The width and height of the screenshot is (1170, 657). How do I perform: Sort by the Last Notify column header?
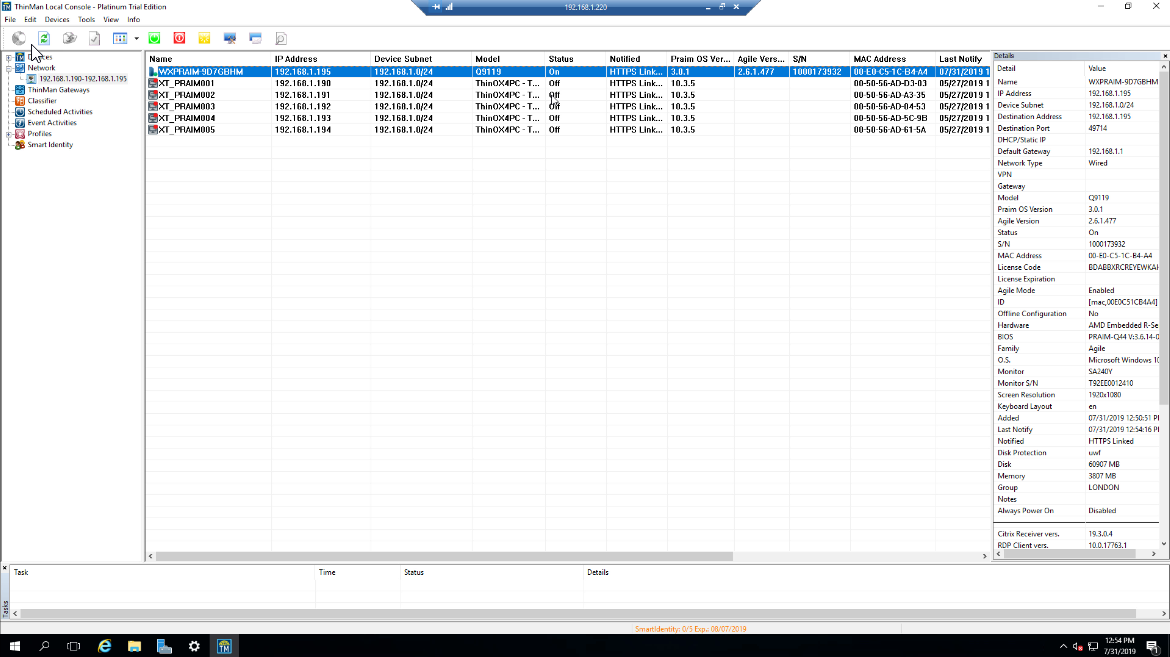(963, 59)
